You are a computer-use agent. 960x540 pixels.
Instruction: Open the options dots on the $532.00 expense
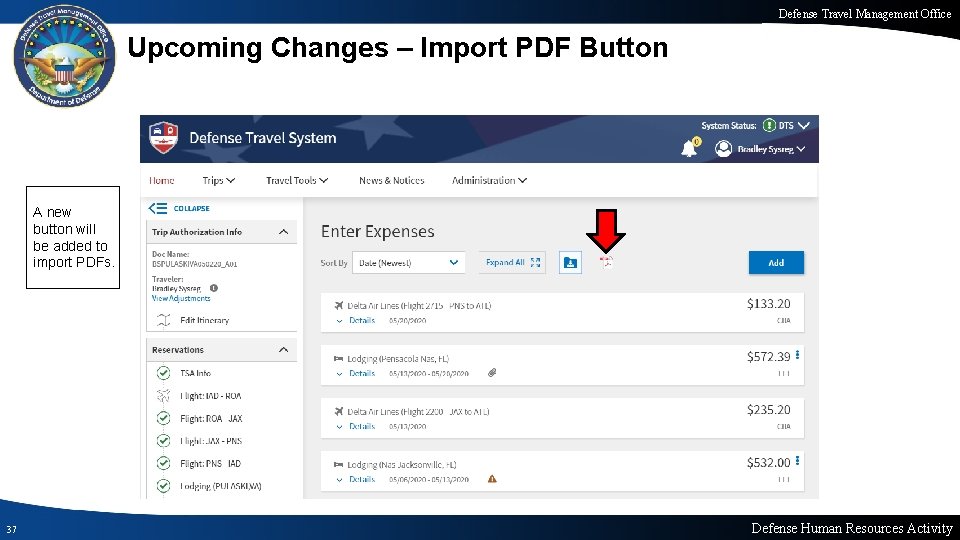[x=797, y=461]
